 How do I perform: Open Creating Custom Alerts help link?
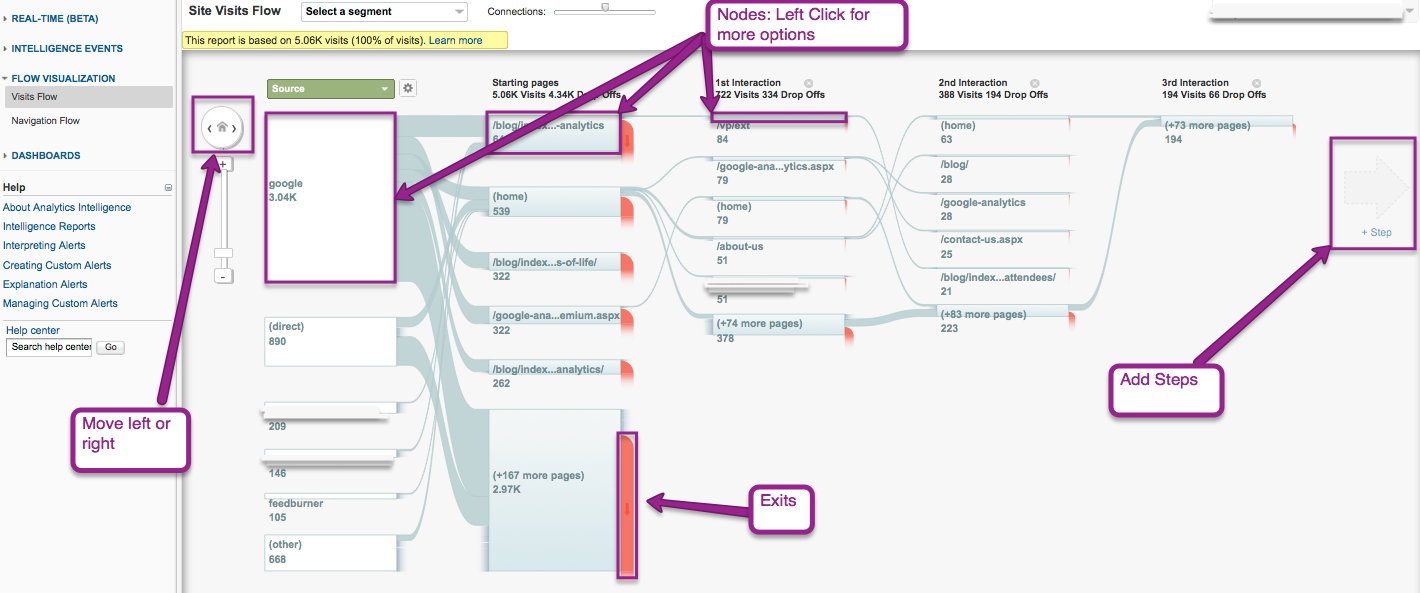tap(57, 266)
